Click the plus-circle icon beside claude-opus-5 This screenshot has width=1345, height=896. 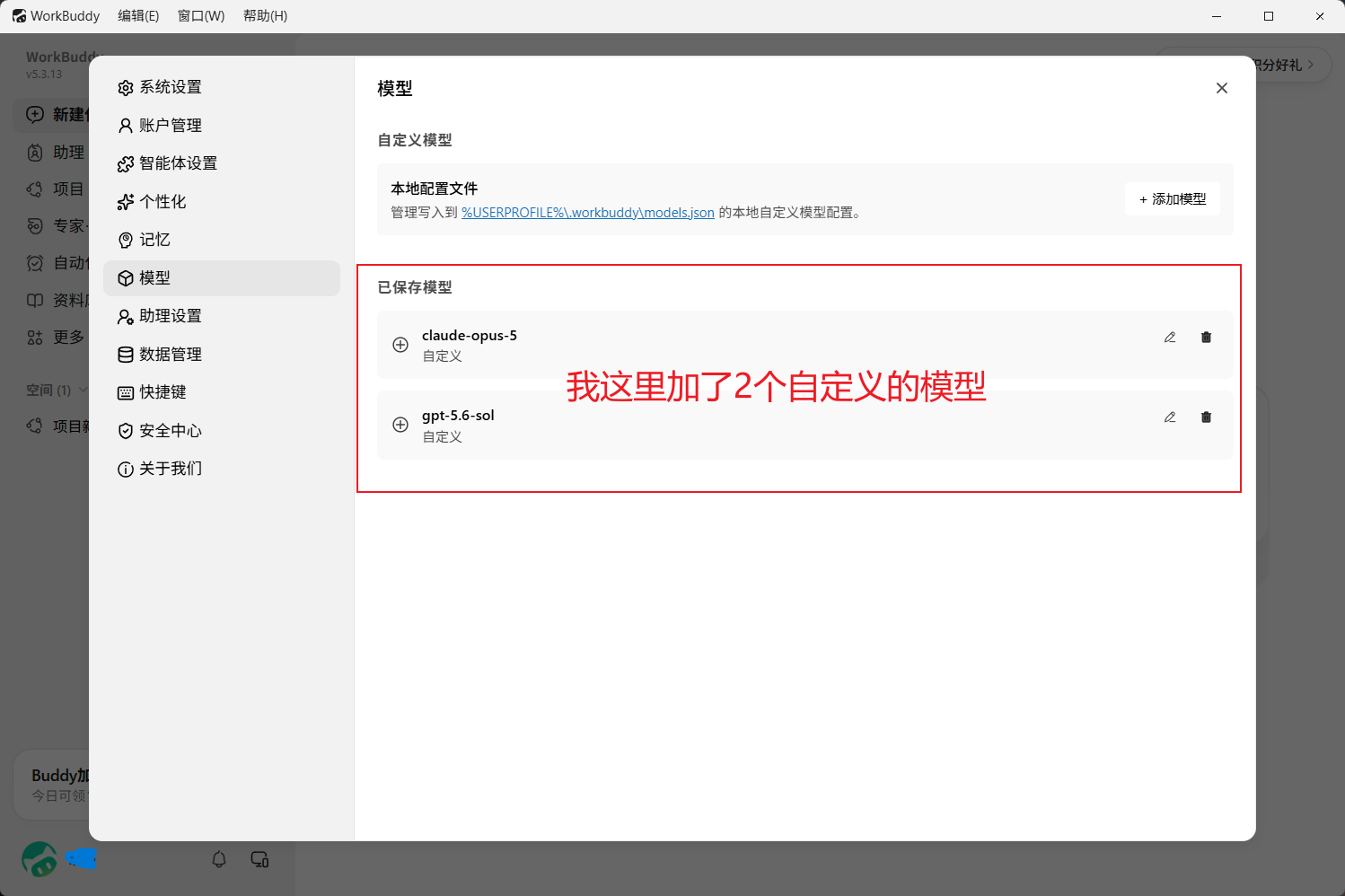click(x=400, y=345)
